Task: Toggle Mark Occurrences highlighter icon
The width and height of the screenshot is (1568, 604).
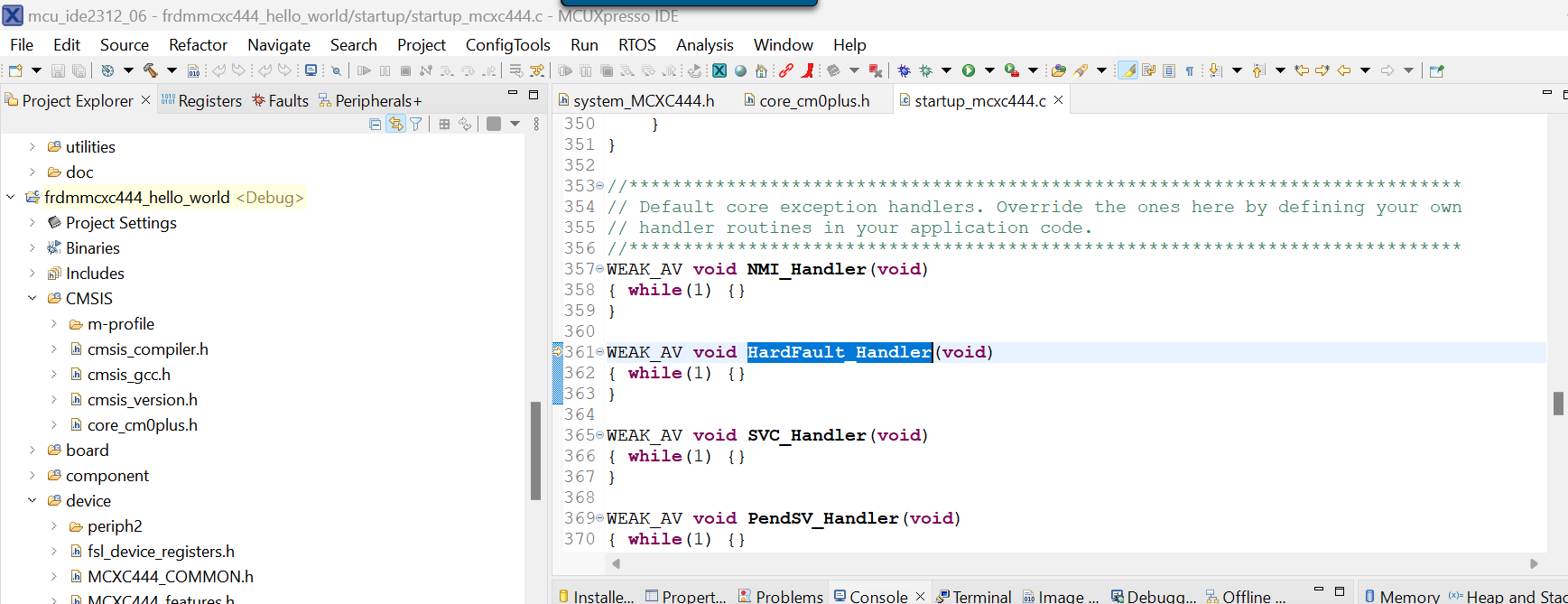Action: (1127, 70)
